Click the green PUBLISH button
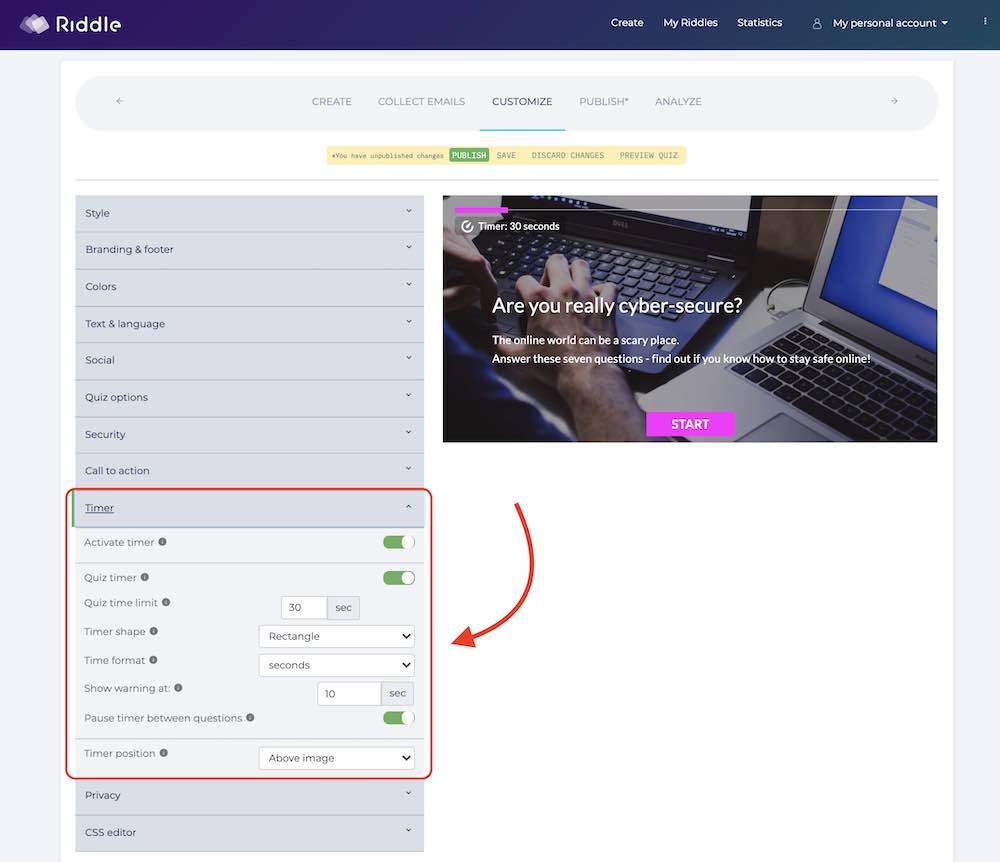 click(x=469, y=155)
